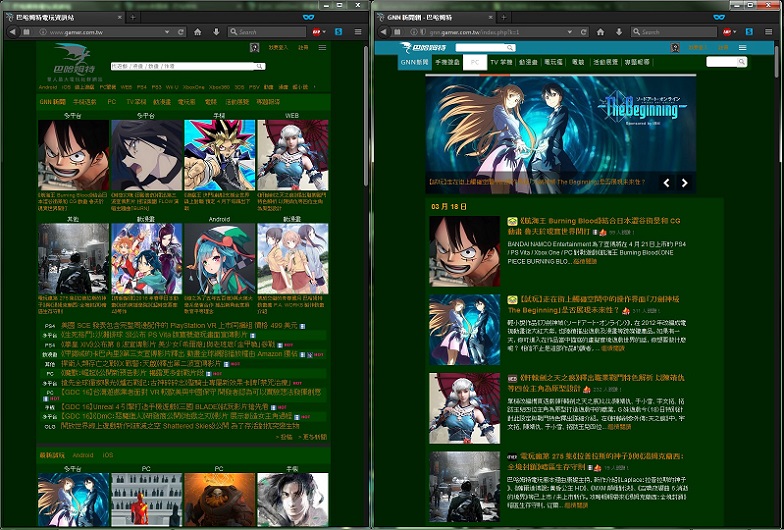This screenshot has width=784, height=530.
Task: Expand URL history dropdown in right window
Action: coord(570,32)
